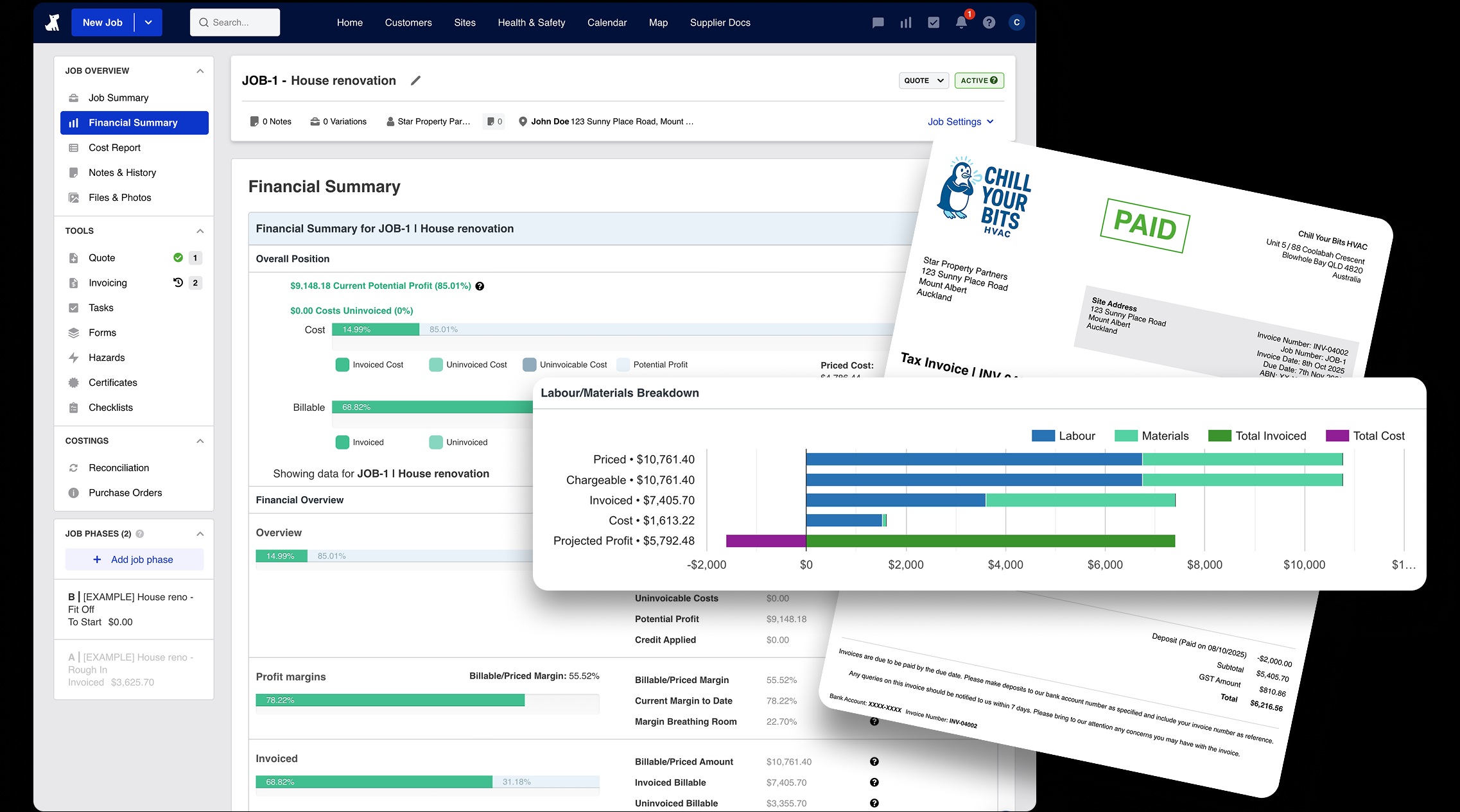Open Map in top navigation
The image size is (1460, 812).
pos(658,22)
